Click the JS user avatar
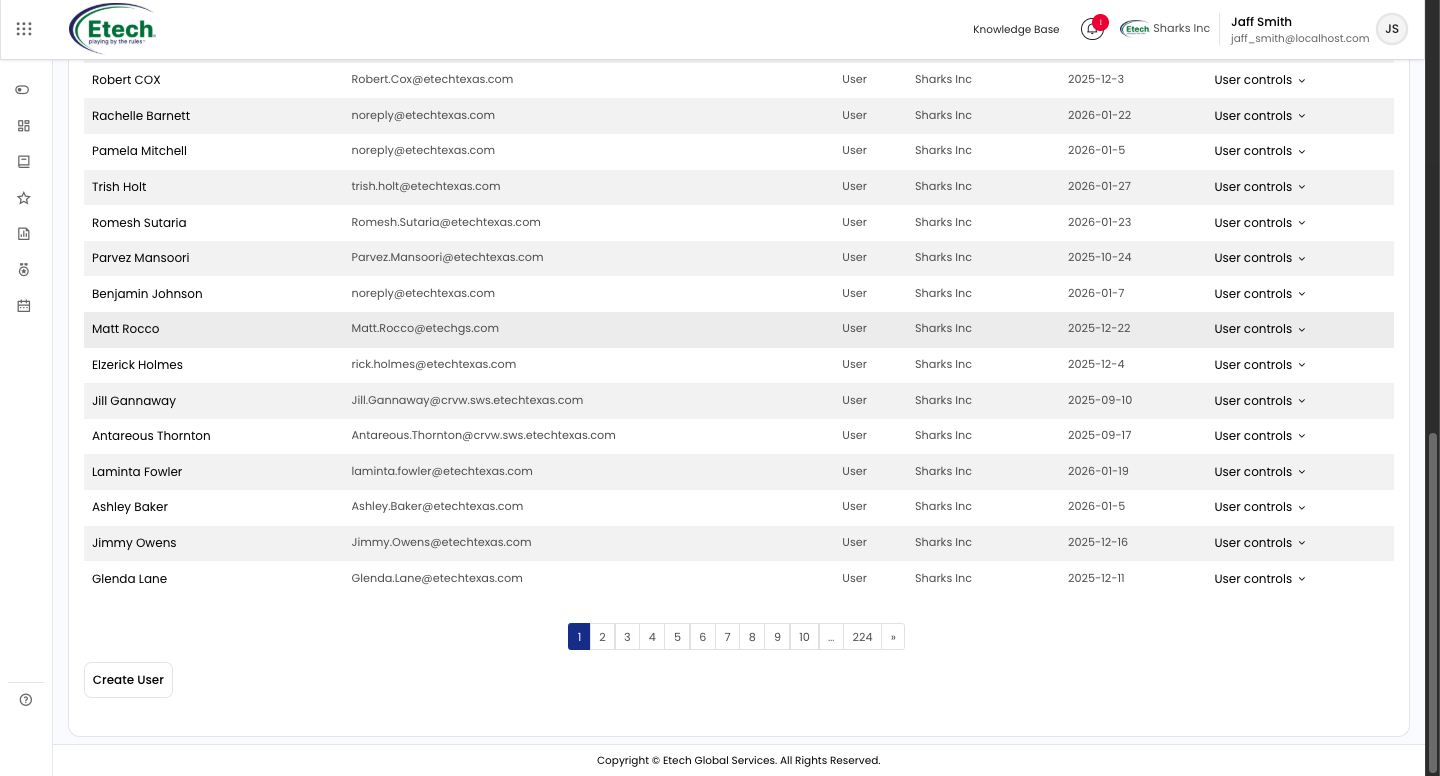Screen dimensions: 1440x776 pos(1392,29)
